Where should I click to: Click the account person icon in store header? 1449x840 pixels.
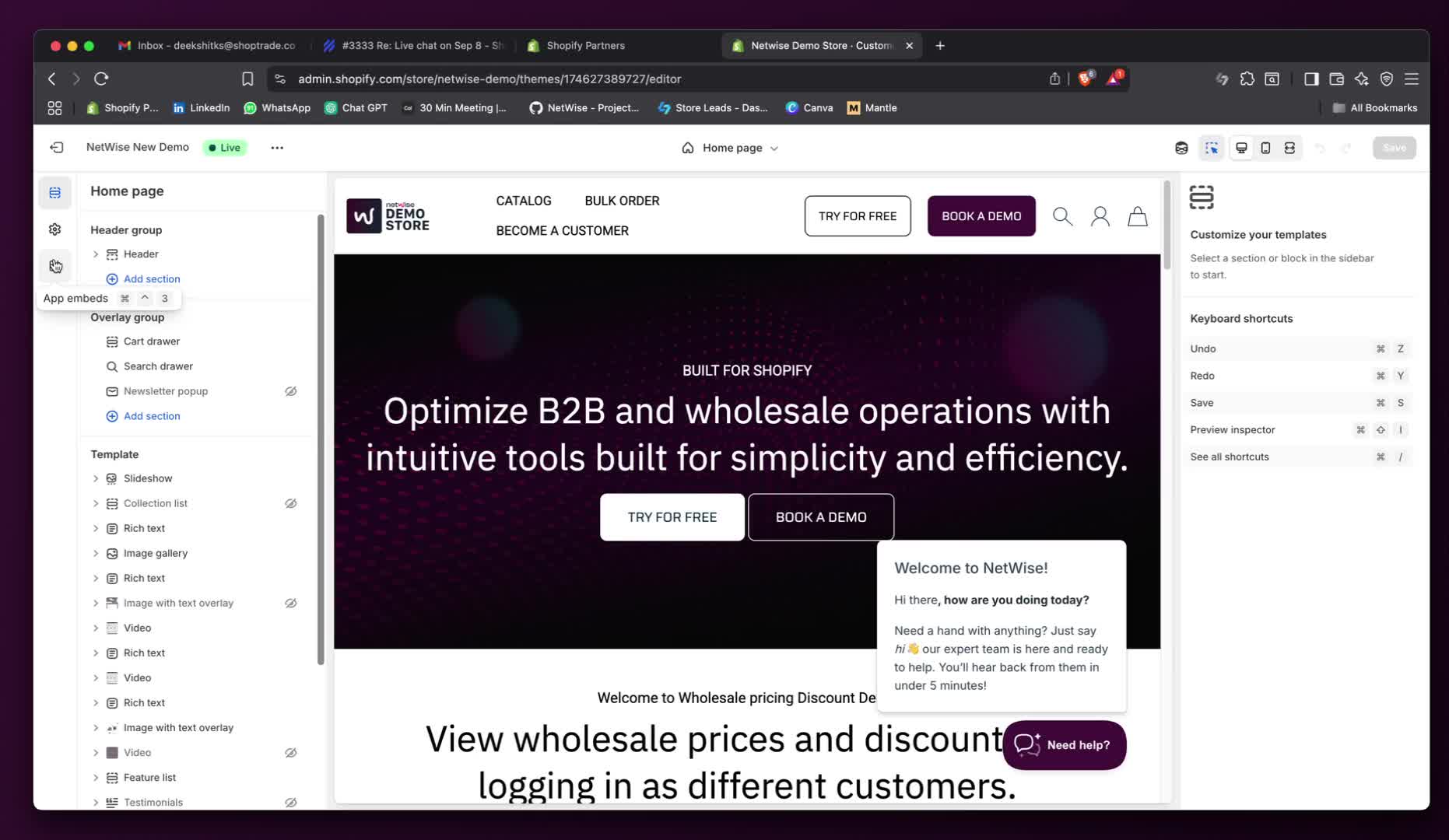[x=1100, y=216]
